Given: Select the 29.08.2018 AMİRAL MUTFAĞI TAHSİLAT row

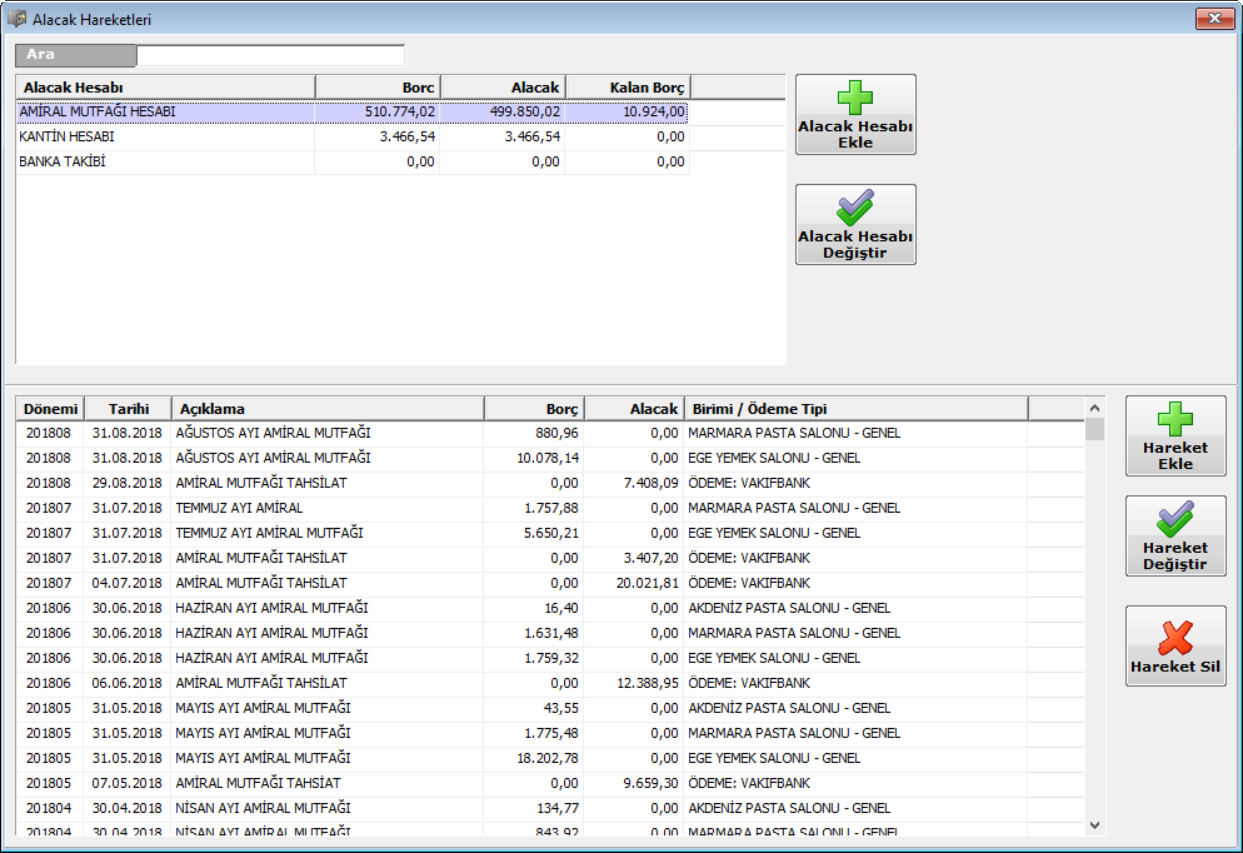Looking at the screenshot, I should pos(261,483).
